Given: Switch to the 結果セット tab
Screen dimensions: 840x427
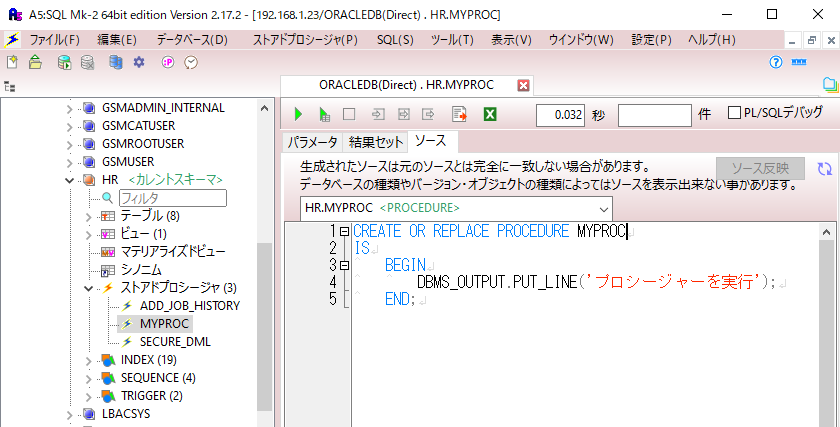Looking at the screenshot, I should 376,142.
